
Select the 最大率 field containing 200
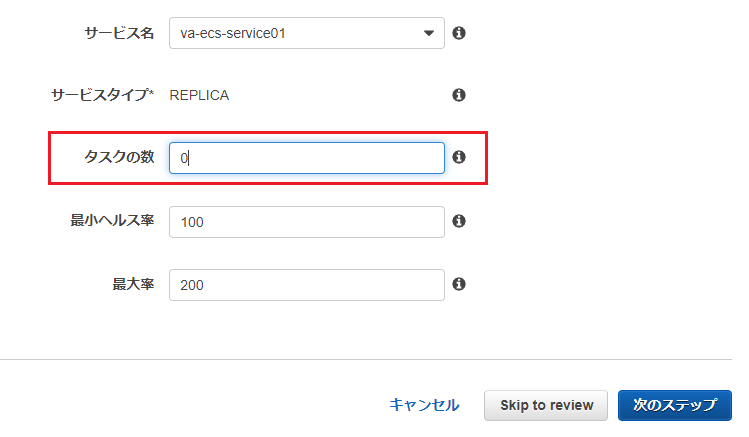click(306, 285)
